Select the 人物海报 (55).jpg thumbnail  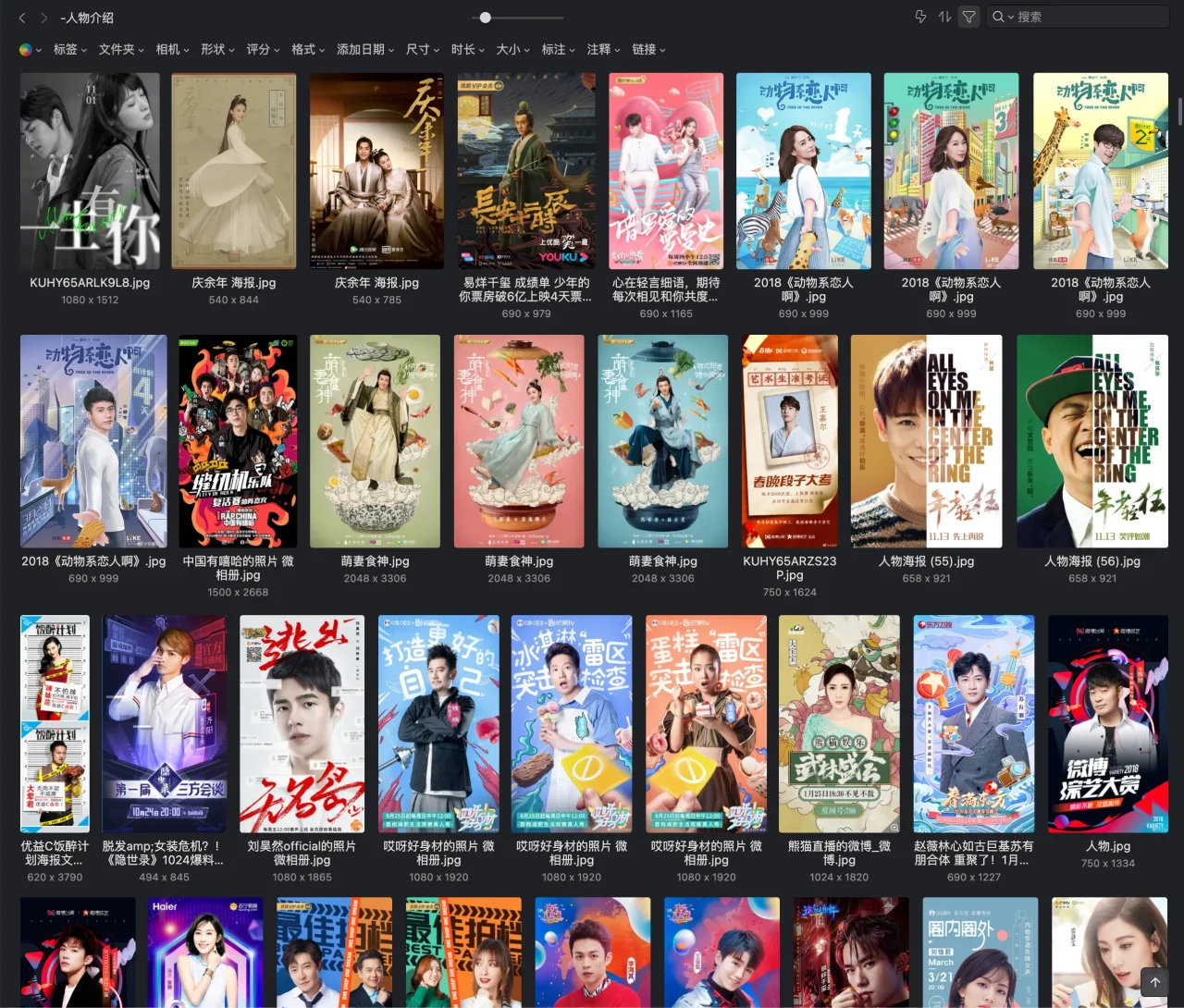(x=926, y=441)
